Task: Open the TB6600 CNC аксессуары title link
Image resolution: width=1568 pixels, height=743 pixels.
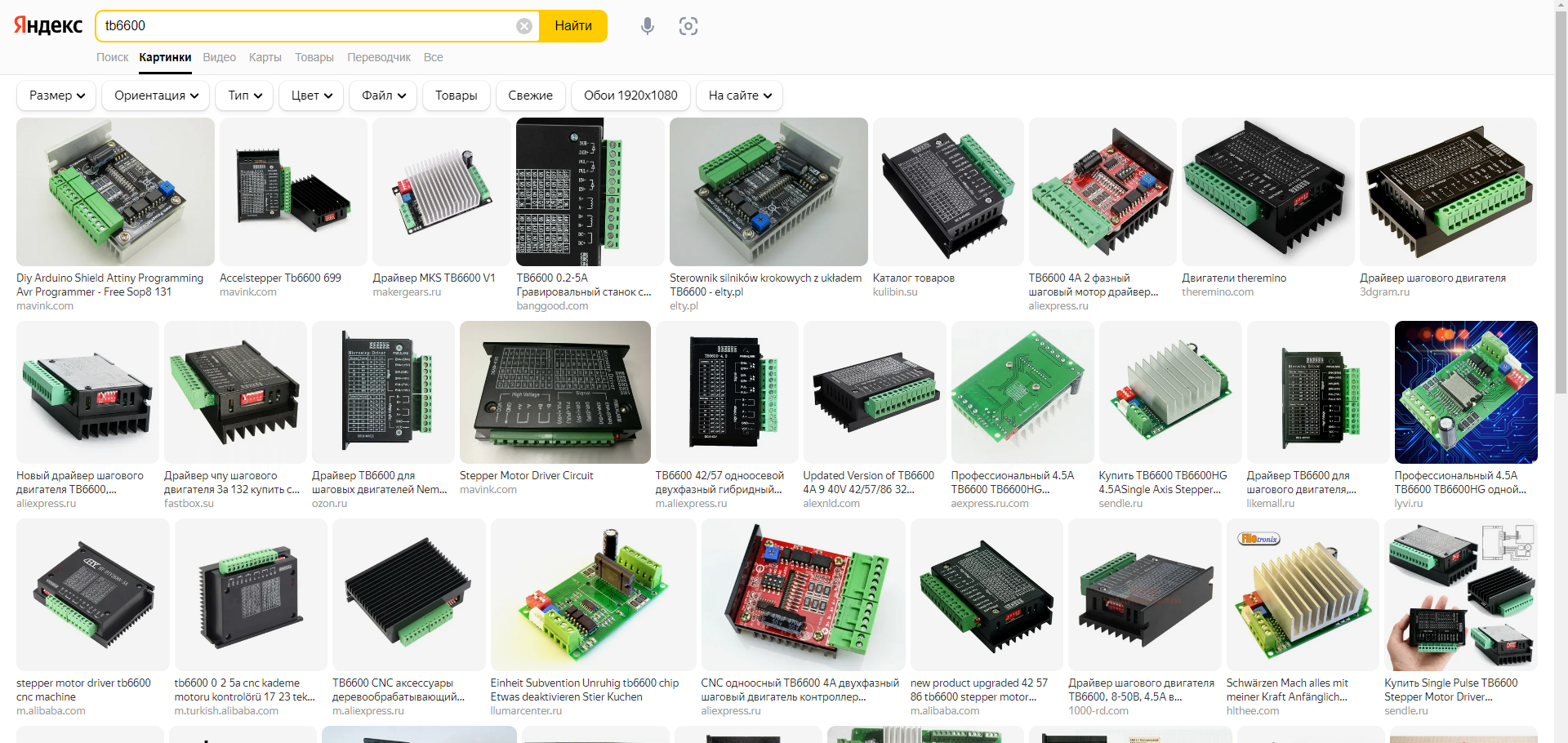Action: click(399, 690)
